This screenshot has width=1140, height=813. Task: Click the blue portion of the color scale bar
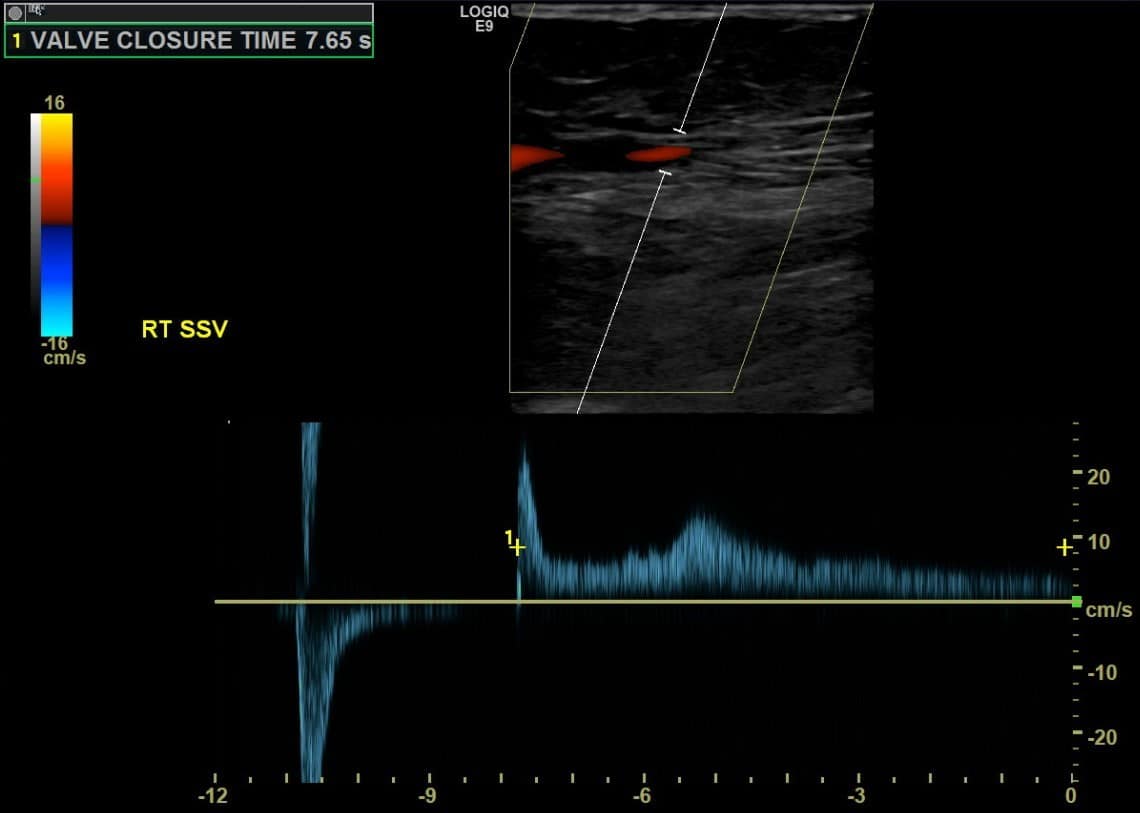tap(56, 270)
